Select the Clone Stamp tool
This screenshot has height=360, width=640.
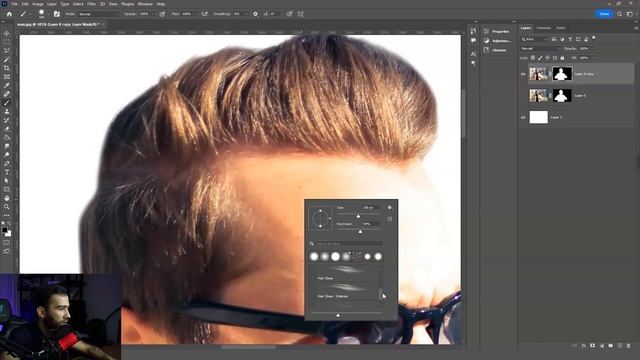(7, 111)
